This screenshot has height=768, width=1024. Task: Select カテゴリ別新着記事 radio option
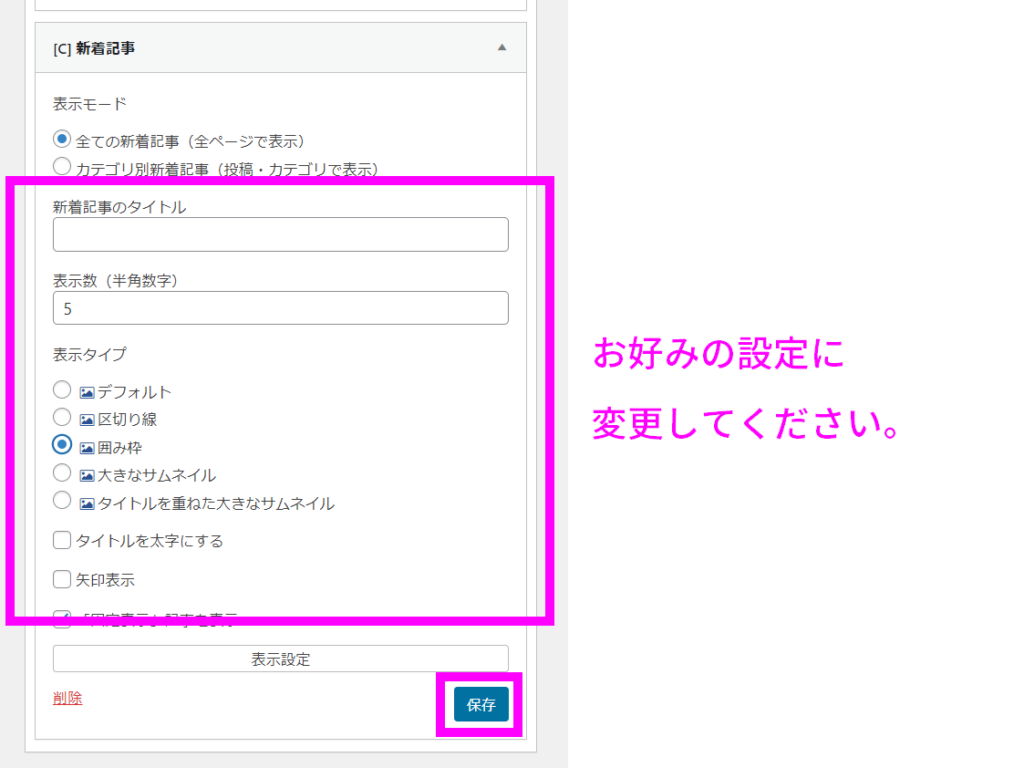click(x=62, y=168)
